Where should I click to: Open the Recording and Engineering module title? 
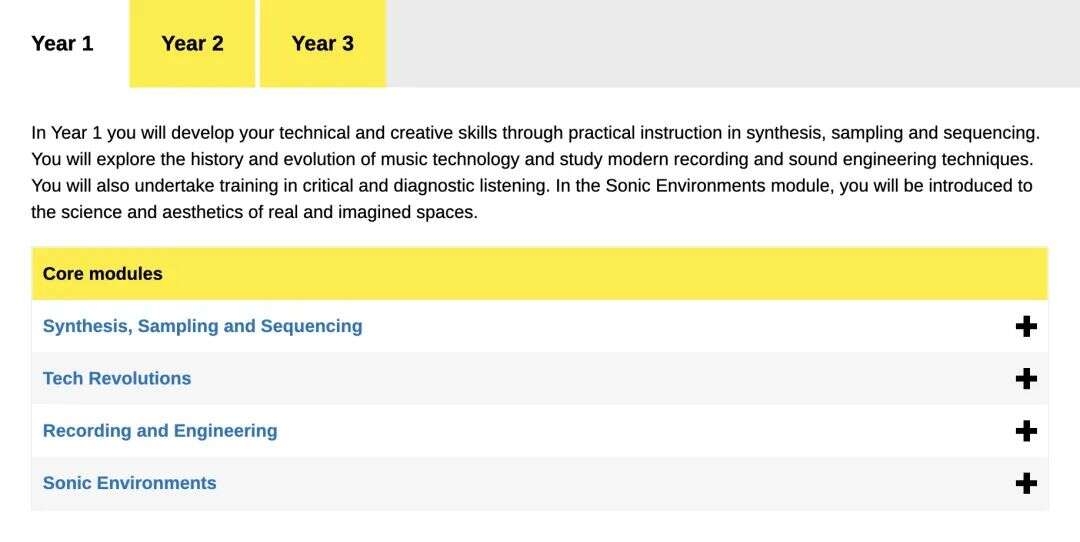point(160,431)
